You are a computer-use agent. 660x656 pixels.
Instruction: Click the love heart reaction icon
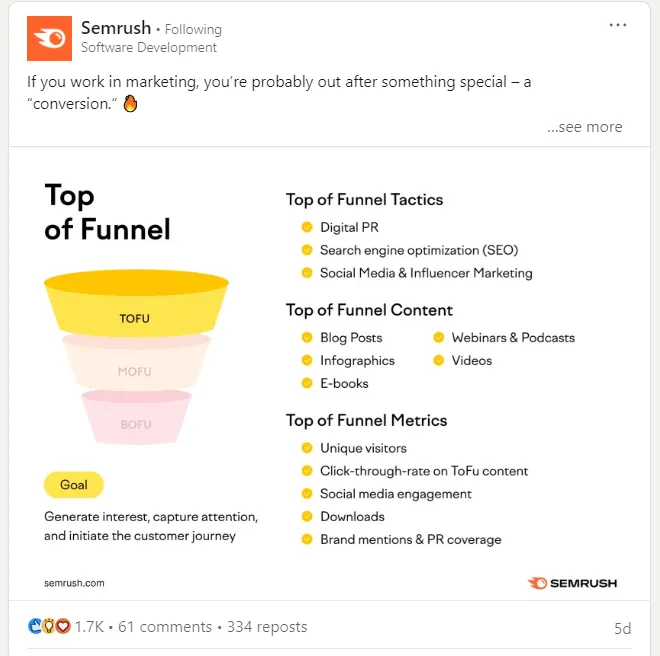pyautogui.click(x=62, y=627)
